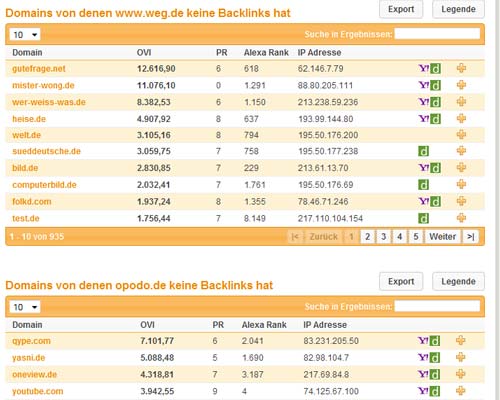Screen dimensions: 500x400
Task: Open Yahoo icon for gutefrage.net
Action: (x=424, y=68)
